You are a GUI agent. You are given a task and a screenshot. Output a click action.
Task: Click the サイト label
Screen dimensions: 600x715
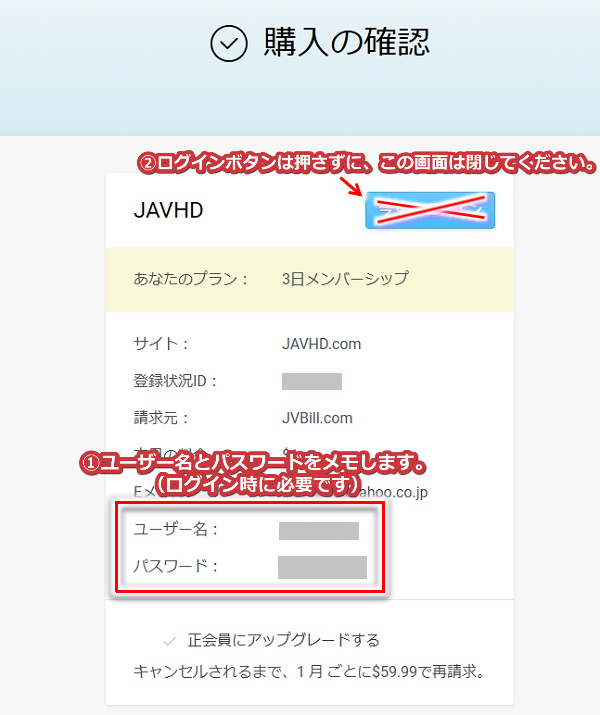click(x=160, y=344)
